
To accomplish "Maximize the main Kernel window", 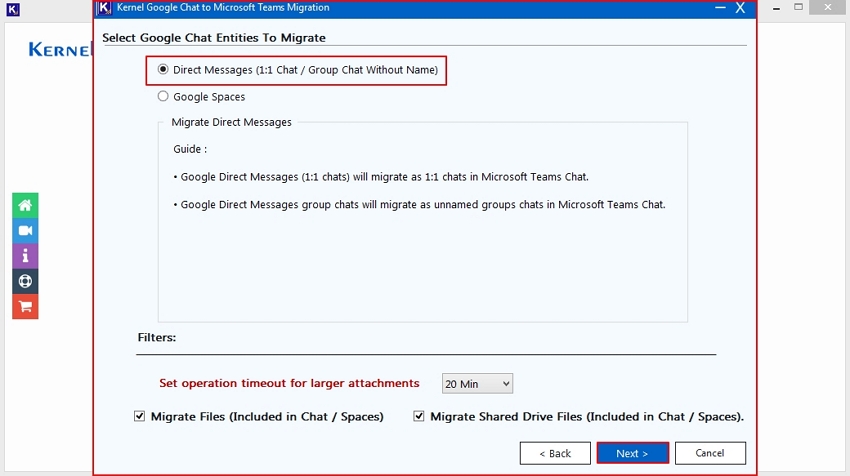I will [x=799, y=7].
